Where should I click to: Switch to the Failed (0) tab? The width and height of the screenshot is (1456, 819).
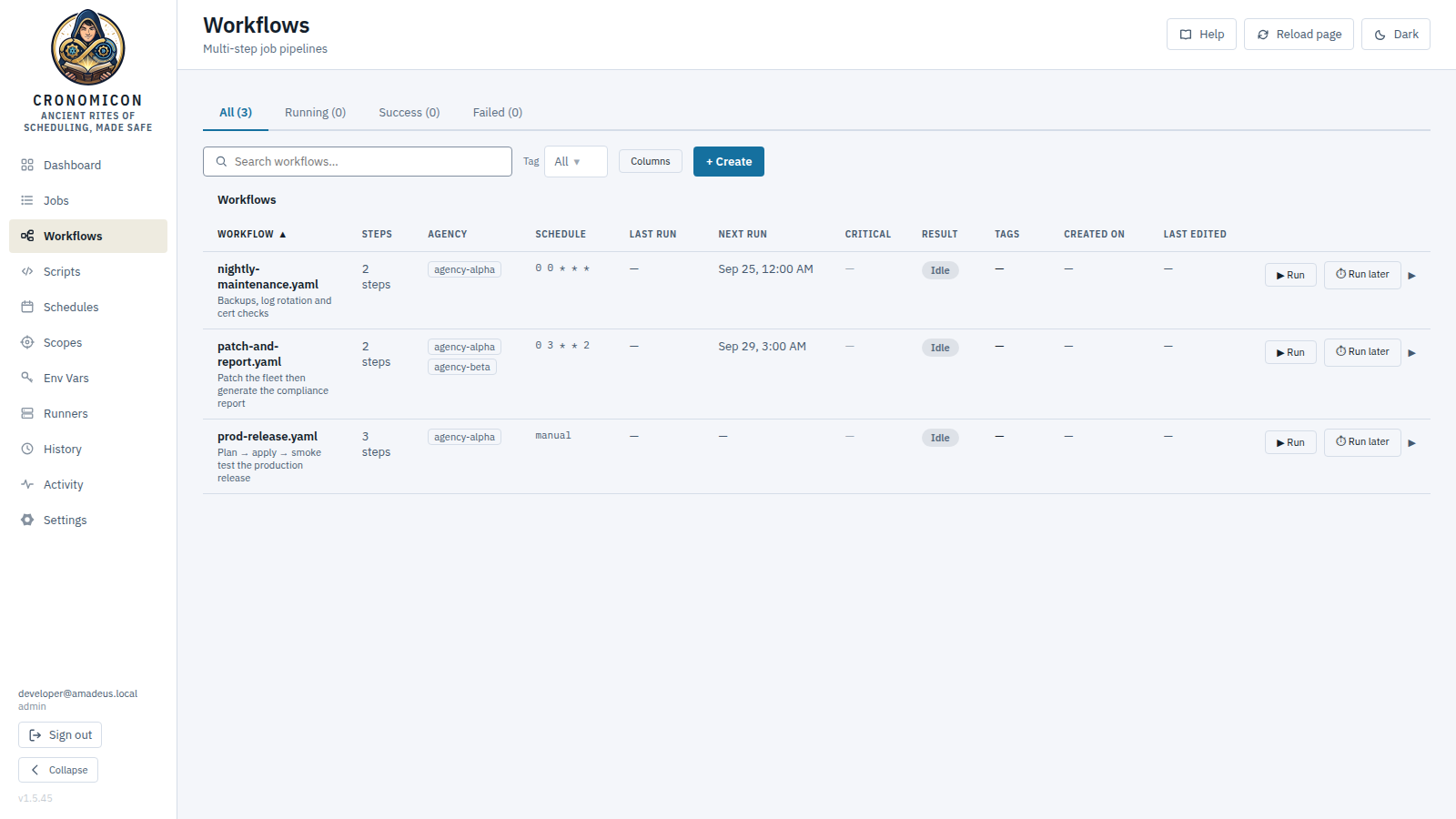498,113
